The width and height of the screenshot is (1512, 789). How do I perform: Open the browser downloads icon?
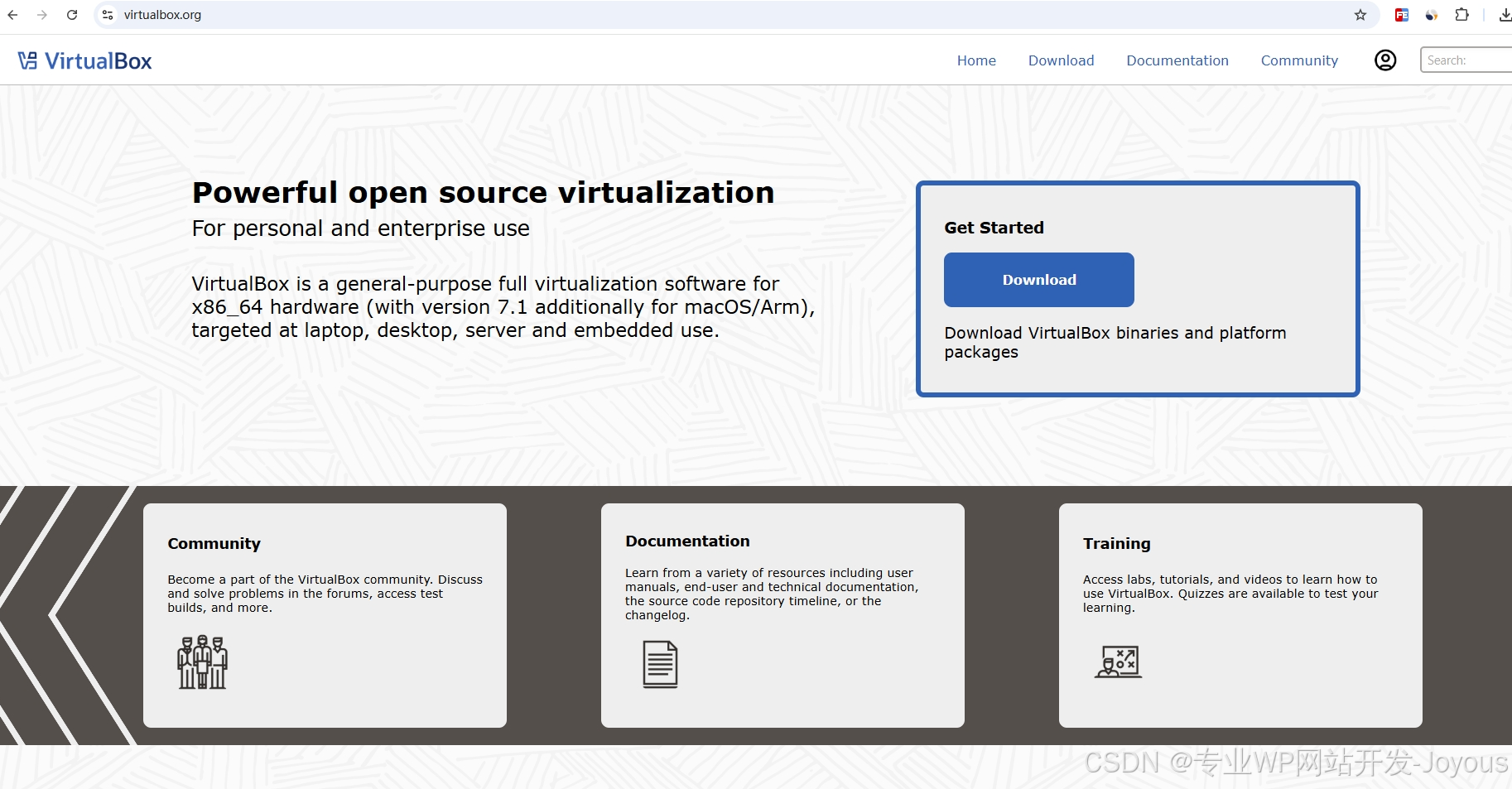(x=1505, y=15)
